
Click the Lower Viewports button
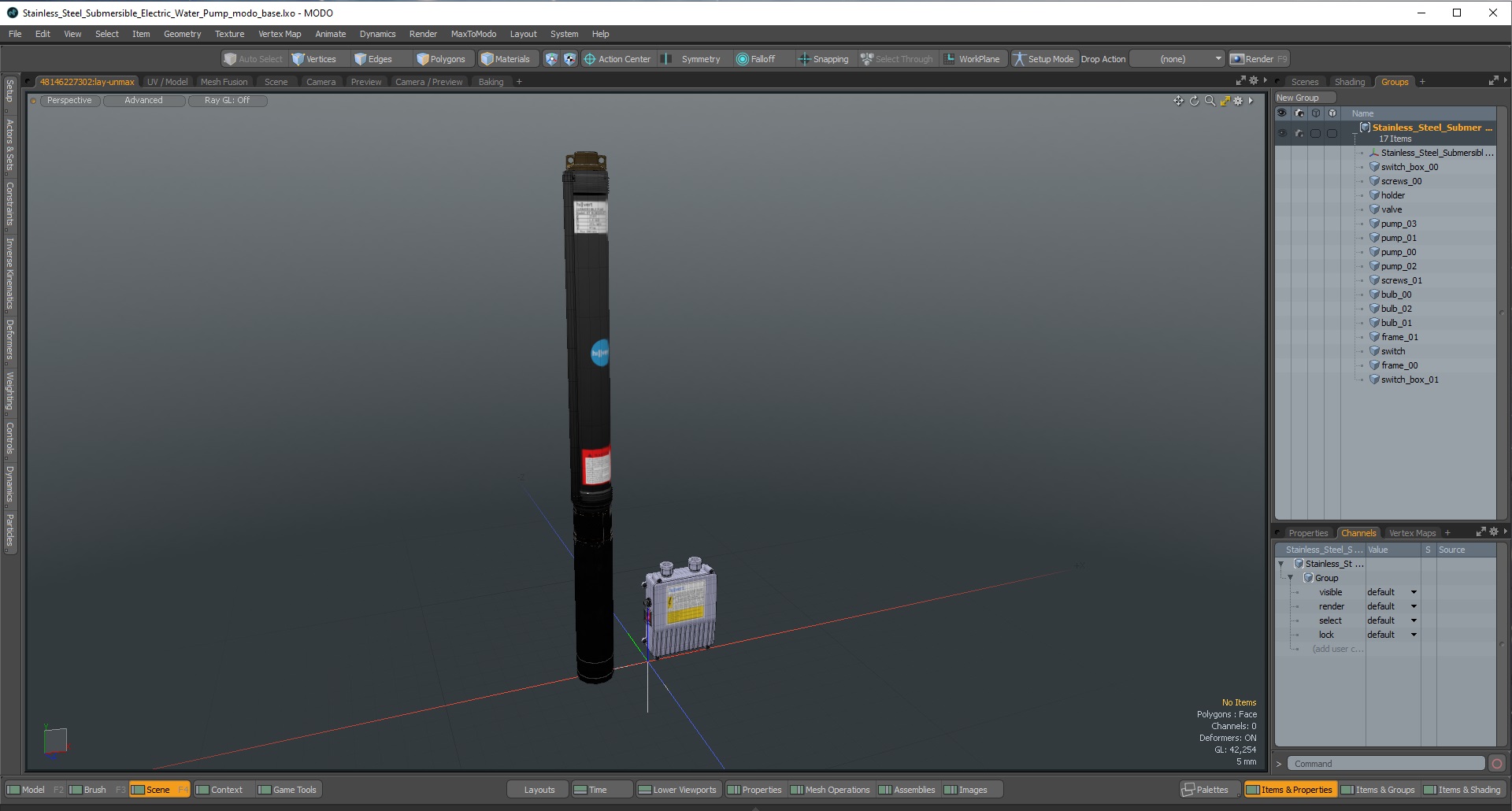[678, 790]
